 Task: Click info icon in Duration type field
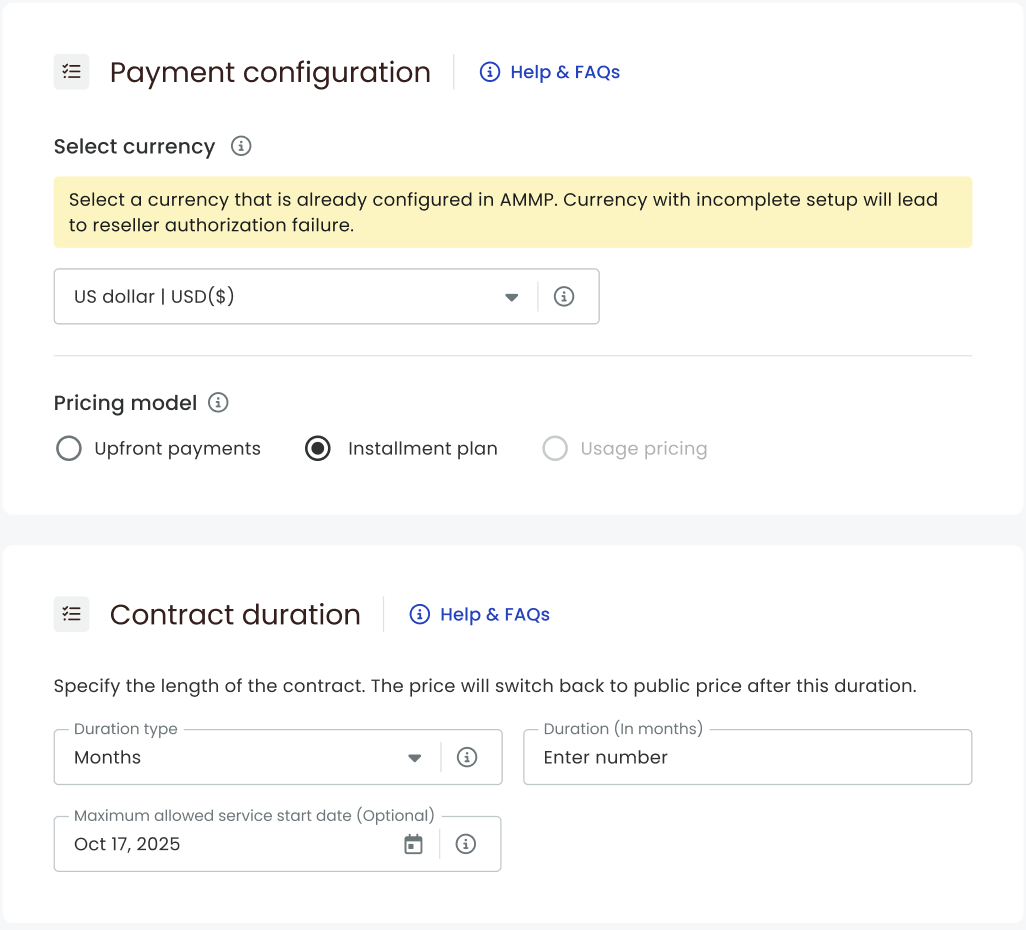[x=466, y=757]
